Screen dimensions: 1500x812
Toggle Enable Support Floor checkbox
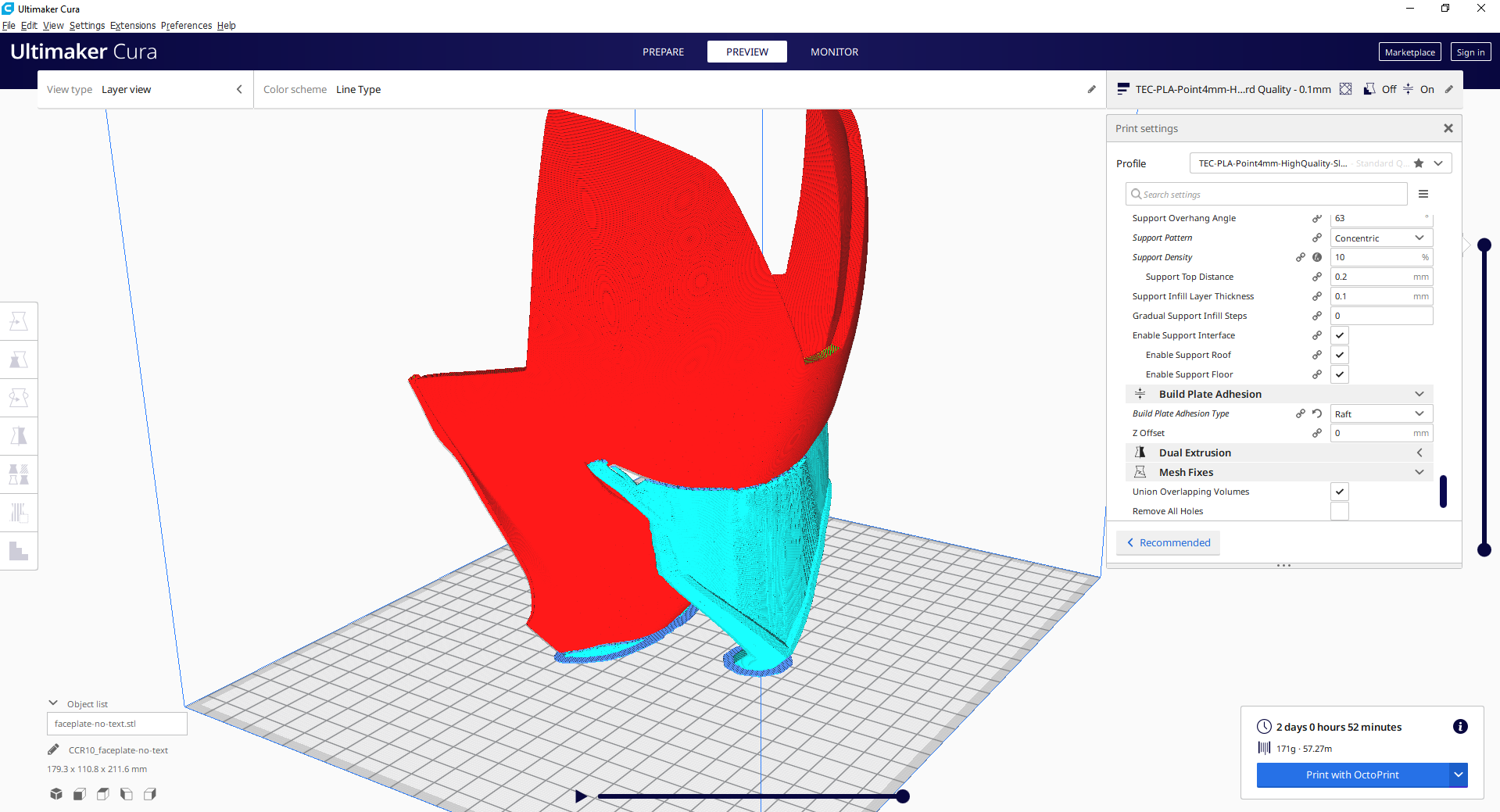tap(1340, 374)
